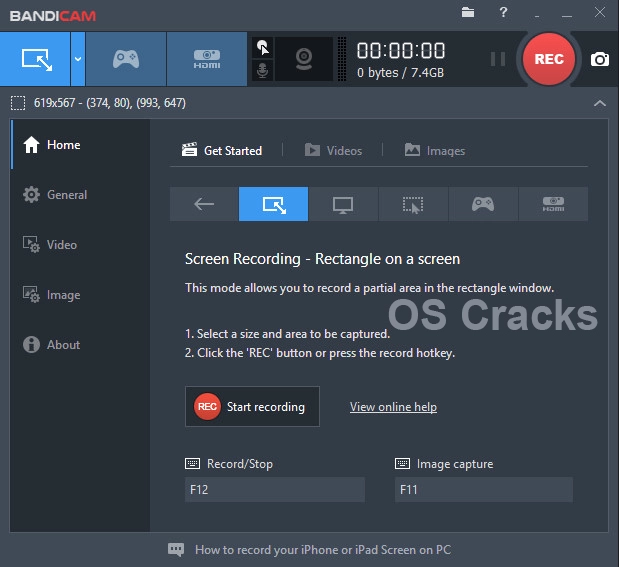Toggle the microphone recording icon
The image size is (619, 567).
263,70
